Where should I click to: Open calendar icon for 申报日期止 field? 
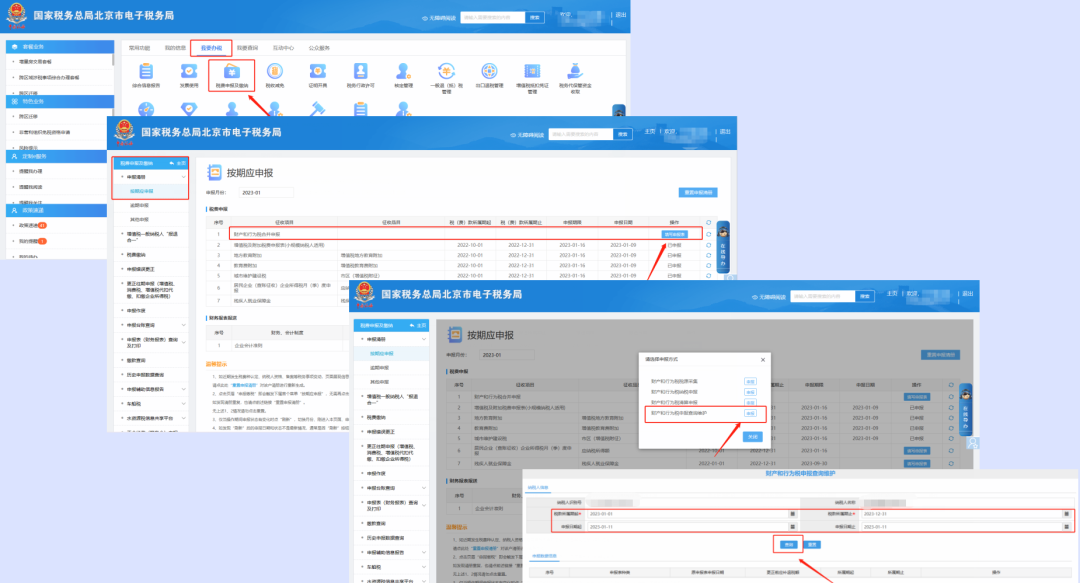[x=1066, y=527]
